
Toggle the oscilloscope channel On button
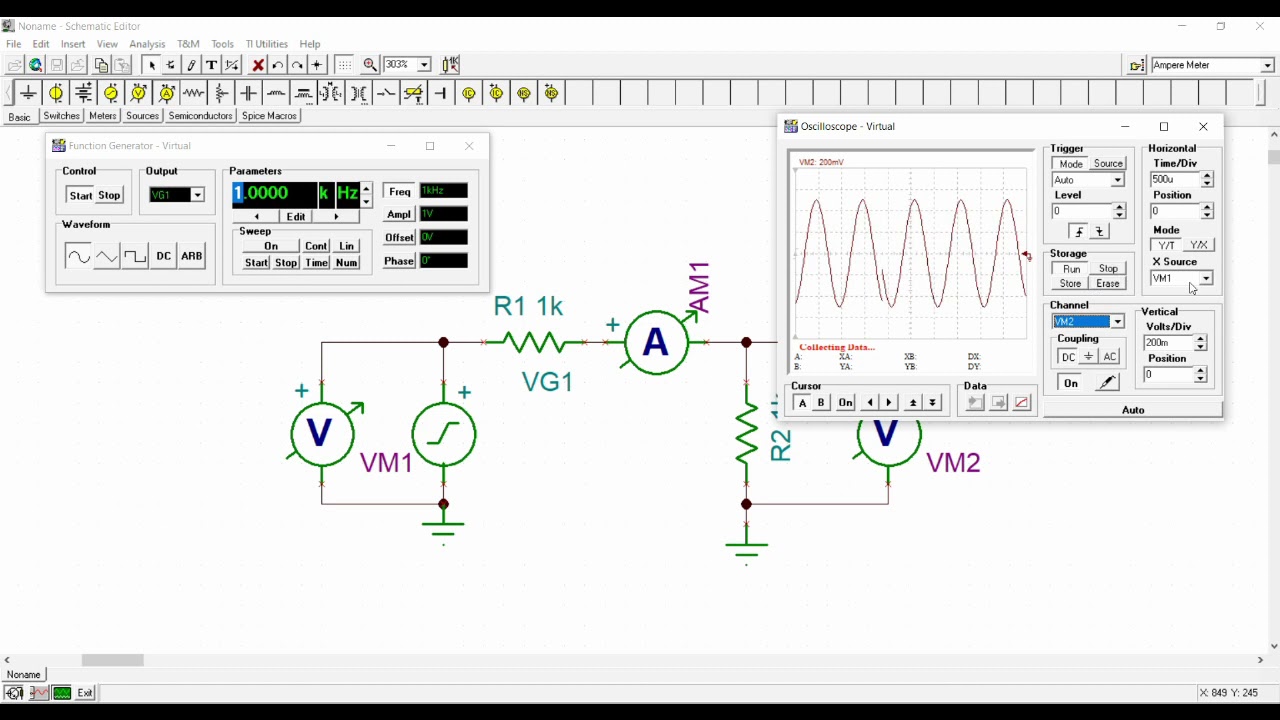click(x=1071, y=383)
